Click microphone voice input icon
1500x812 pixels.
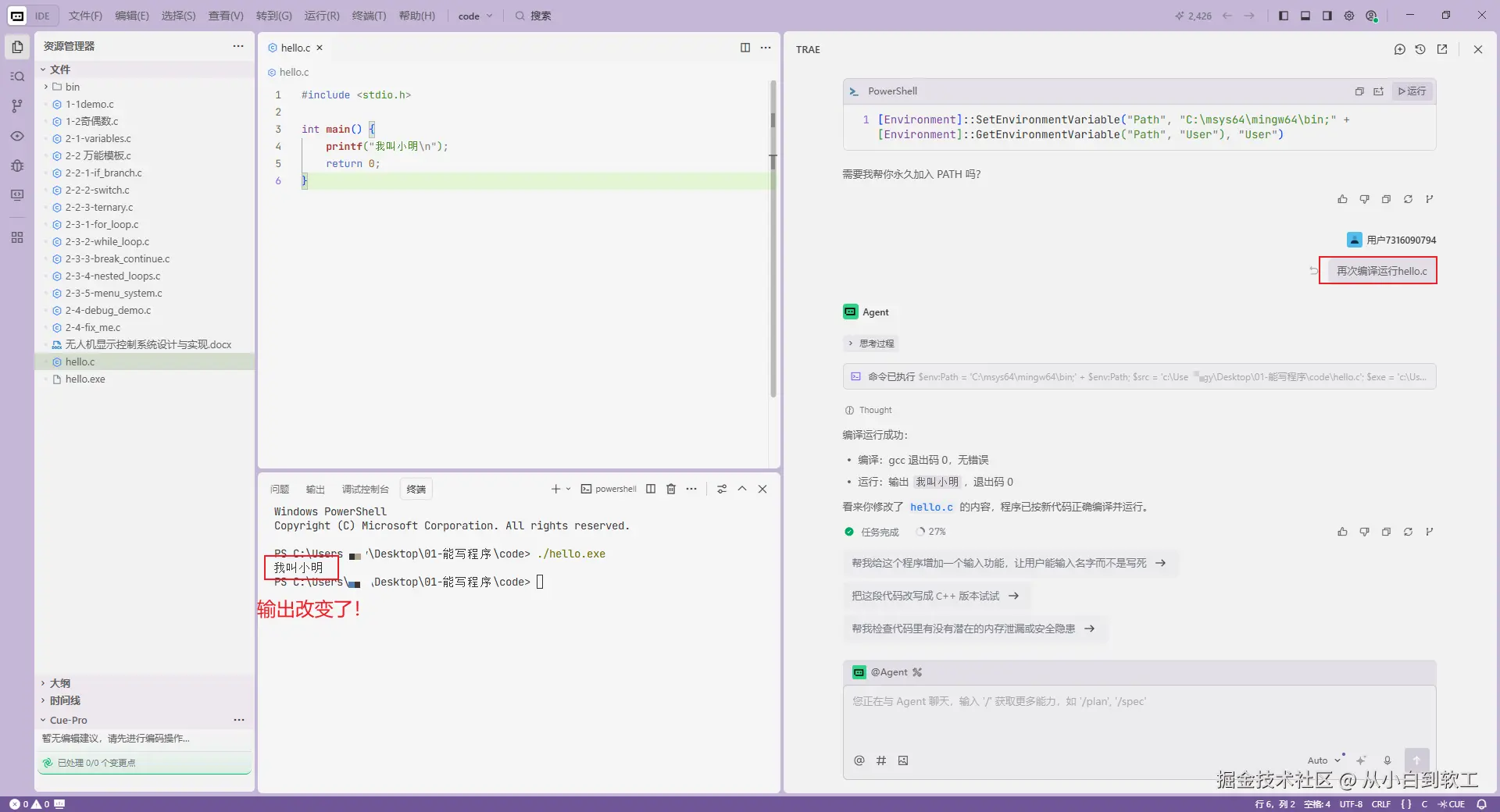pyautogui.click(x=1387, y=760)
